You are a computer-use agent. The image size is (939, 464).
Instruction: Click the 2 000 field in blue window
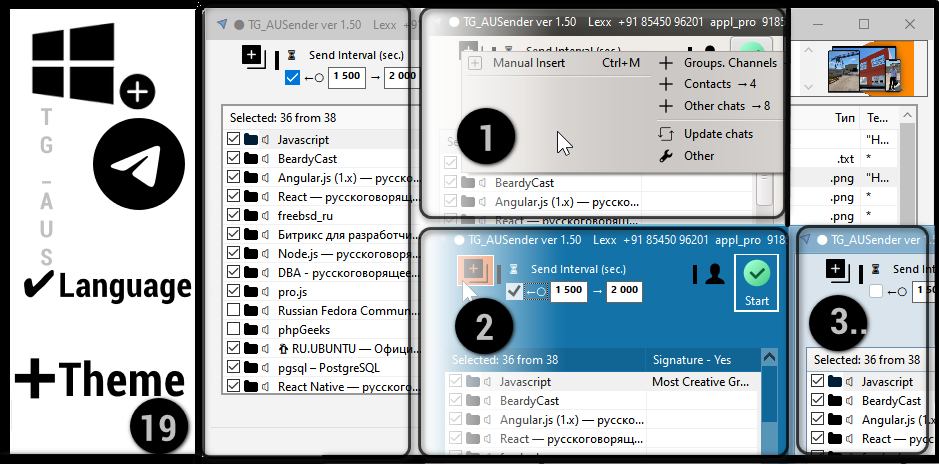[625, 291]
